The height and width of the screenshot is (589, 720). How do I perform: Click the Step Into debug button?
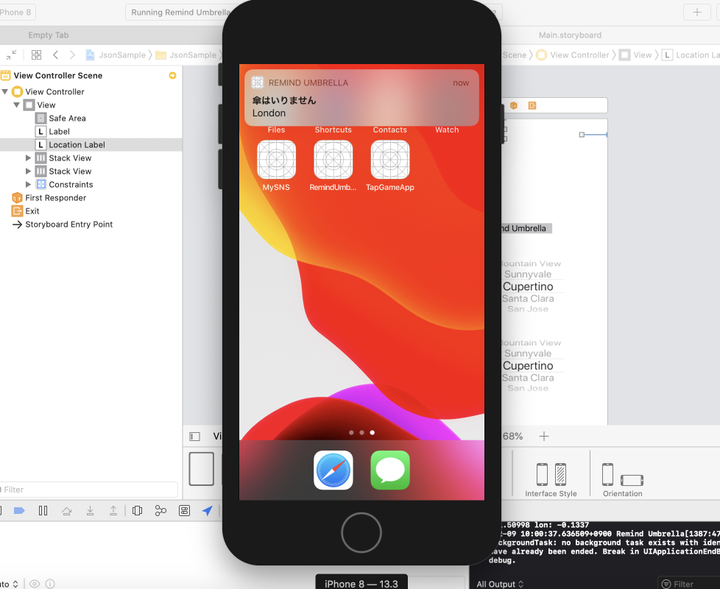pos(90,510)
